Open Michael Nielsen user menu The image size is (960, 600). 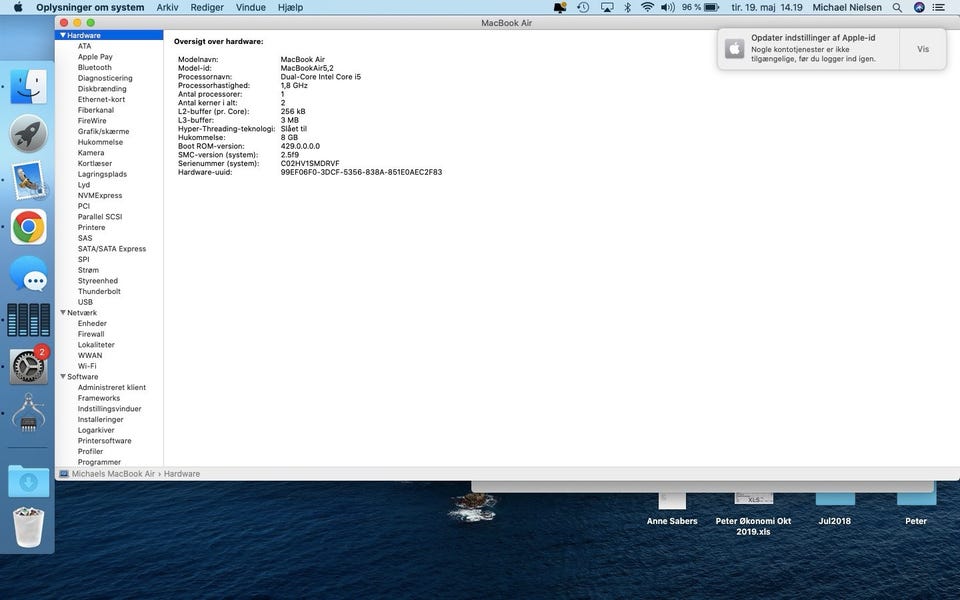point(847,7)
